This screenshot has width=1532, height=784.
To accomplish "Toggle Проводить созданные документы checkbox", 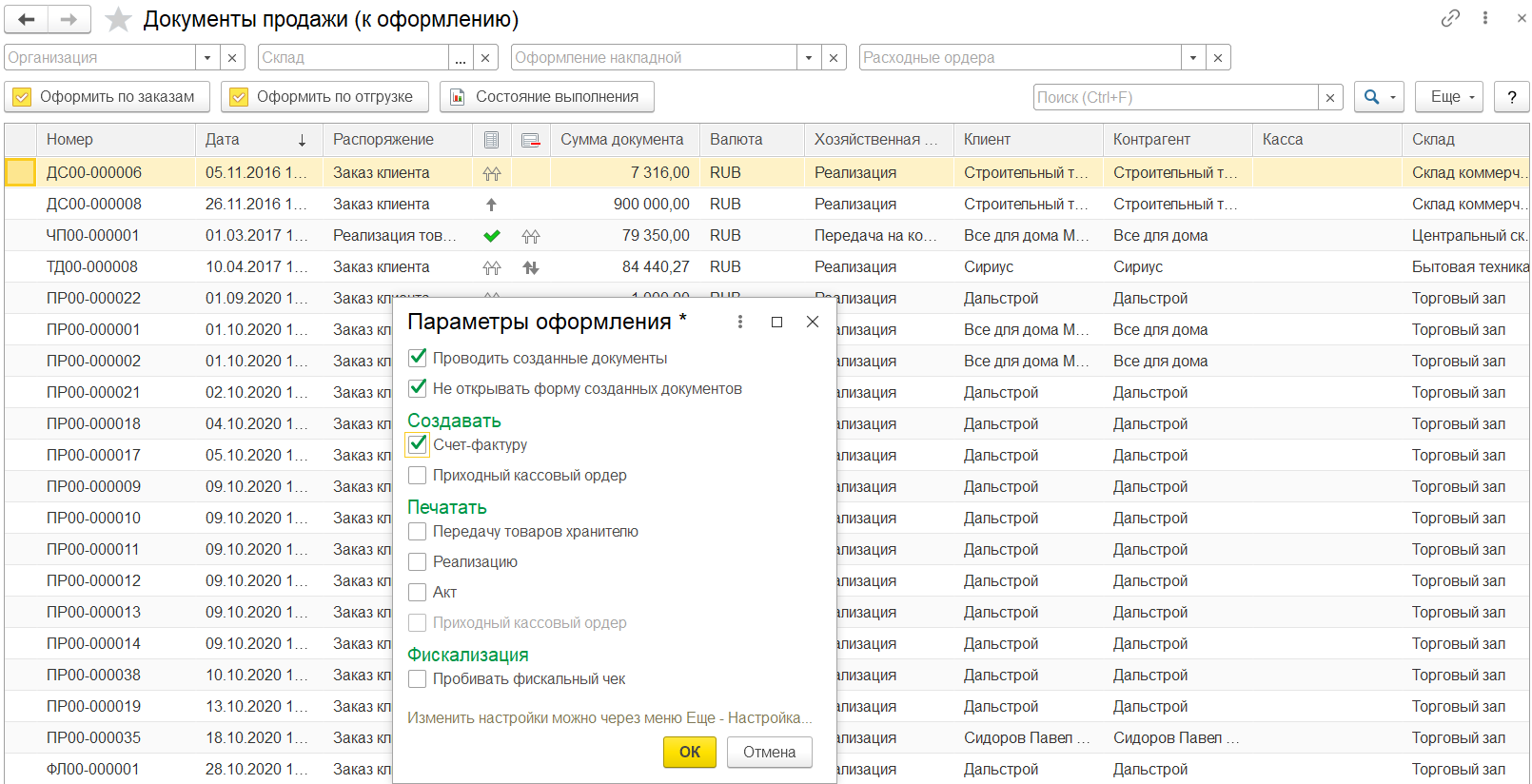I will click(x=417, y=358).
